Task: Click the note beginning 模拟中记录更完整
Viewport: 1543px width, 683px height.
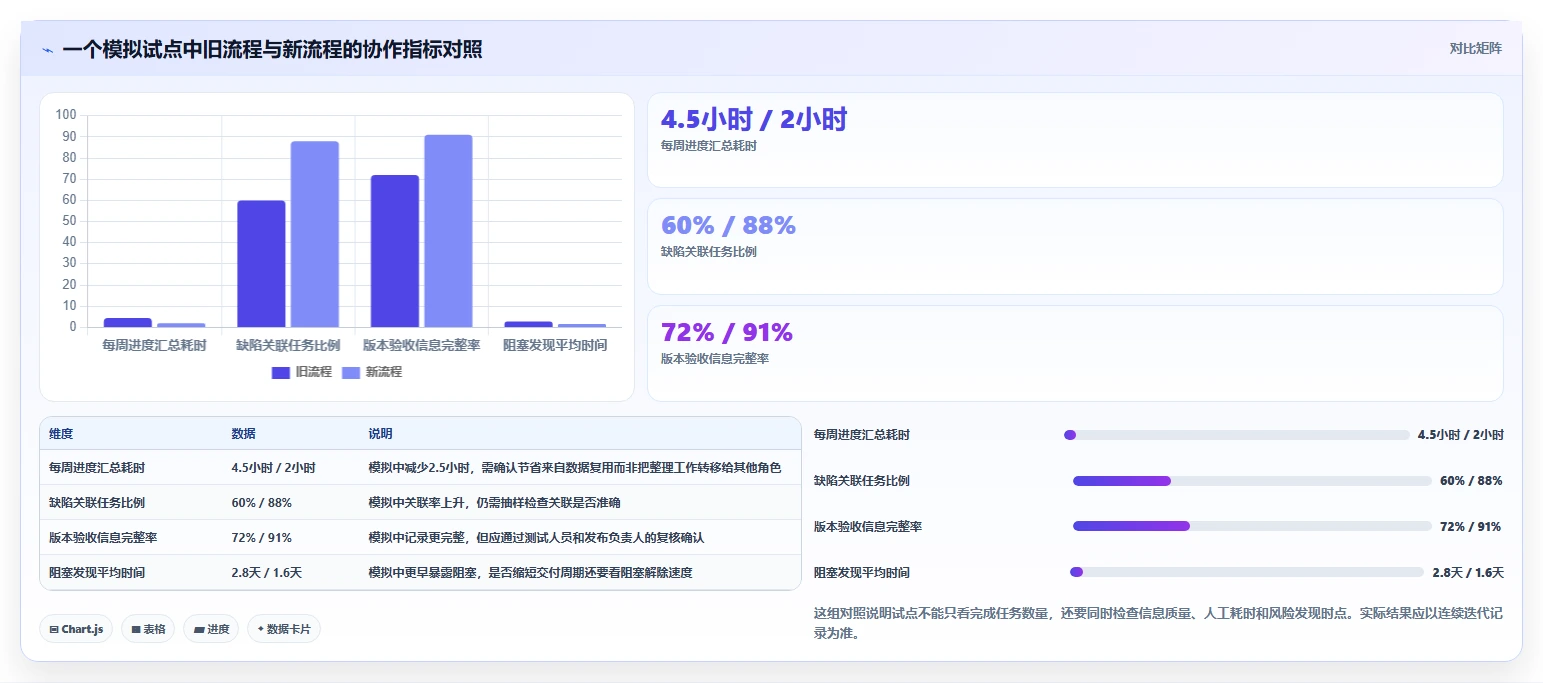Action: click(536, 538)
